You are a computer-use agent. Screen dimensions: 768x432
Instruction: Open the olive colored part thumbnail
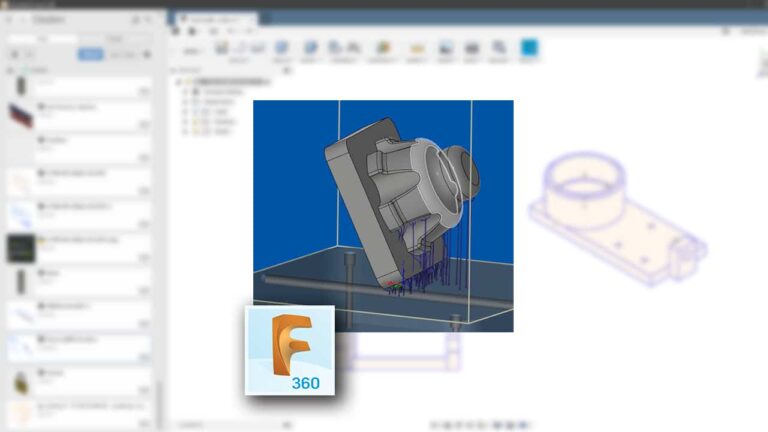(21, 382)
